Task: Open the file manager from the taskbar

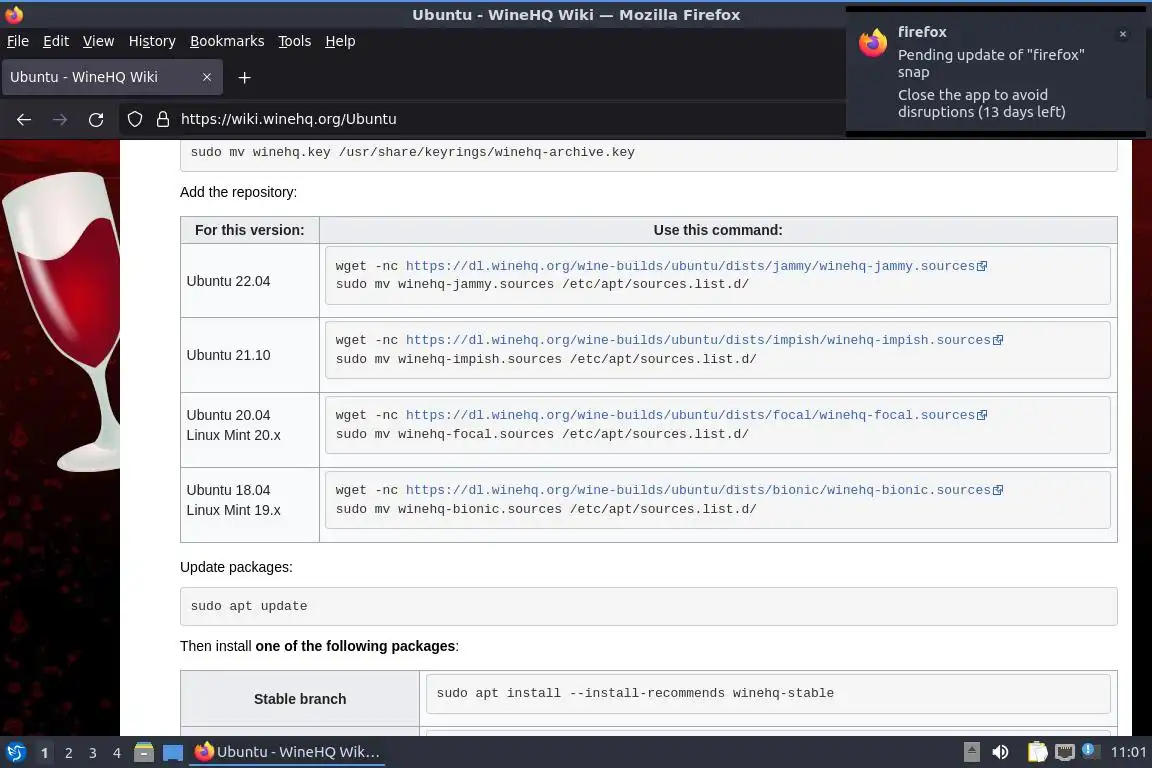Action: (144, 753)
